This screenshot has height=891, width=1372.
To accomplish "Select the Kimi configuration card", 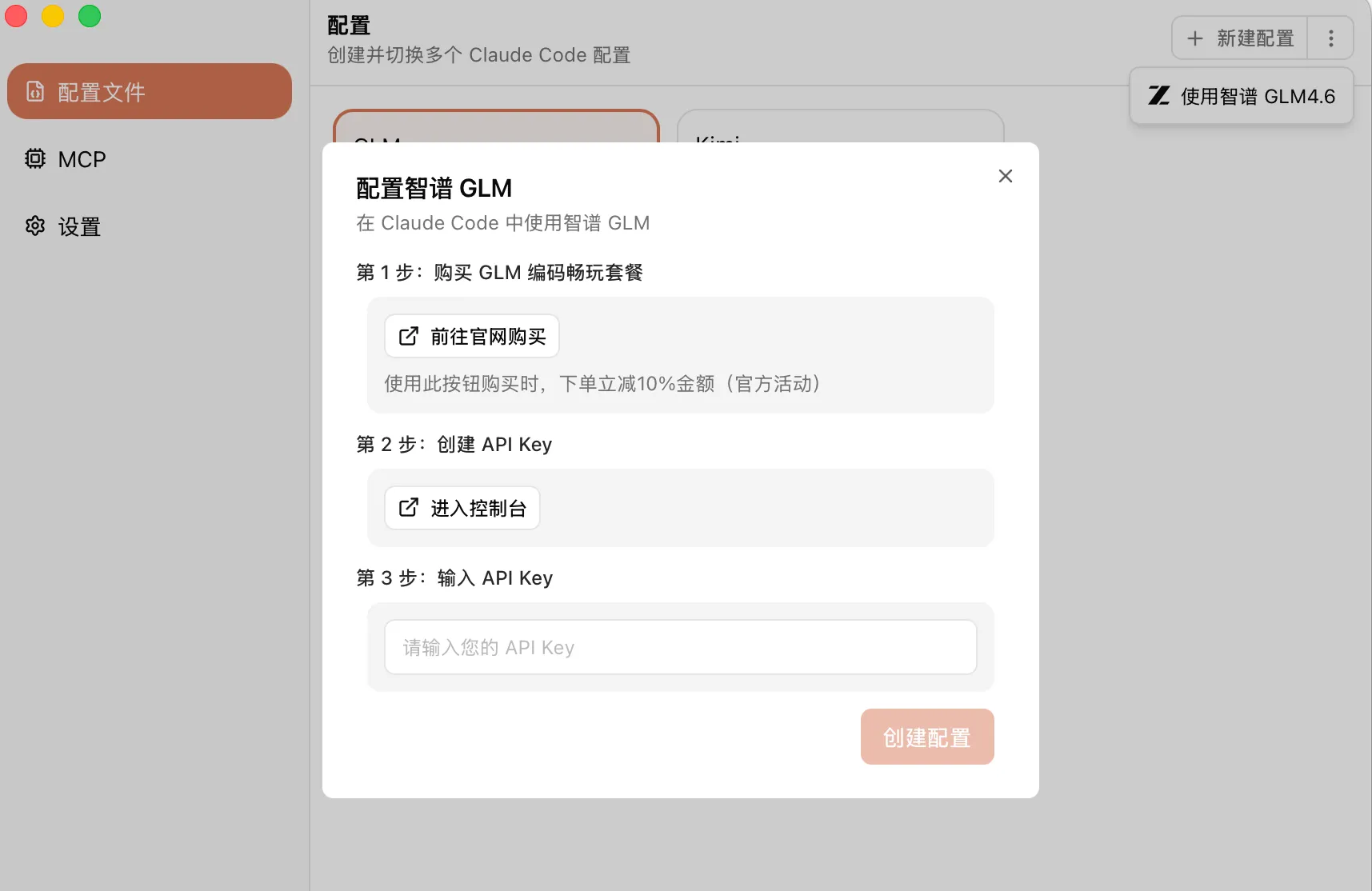I will click(840, 126).
